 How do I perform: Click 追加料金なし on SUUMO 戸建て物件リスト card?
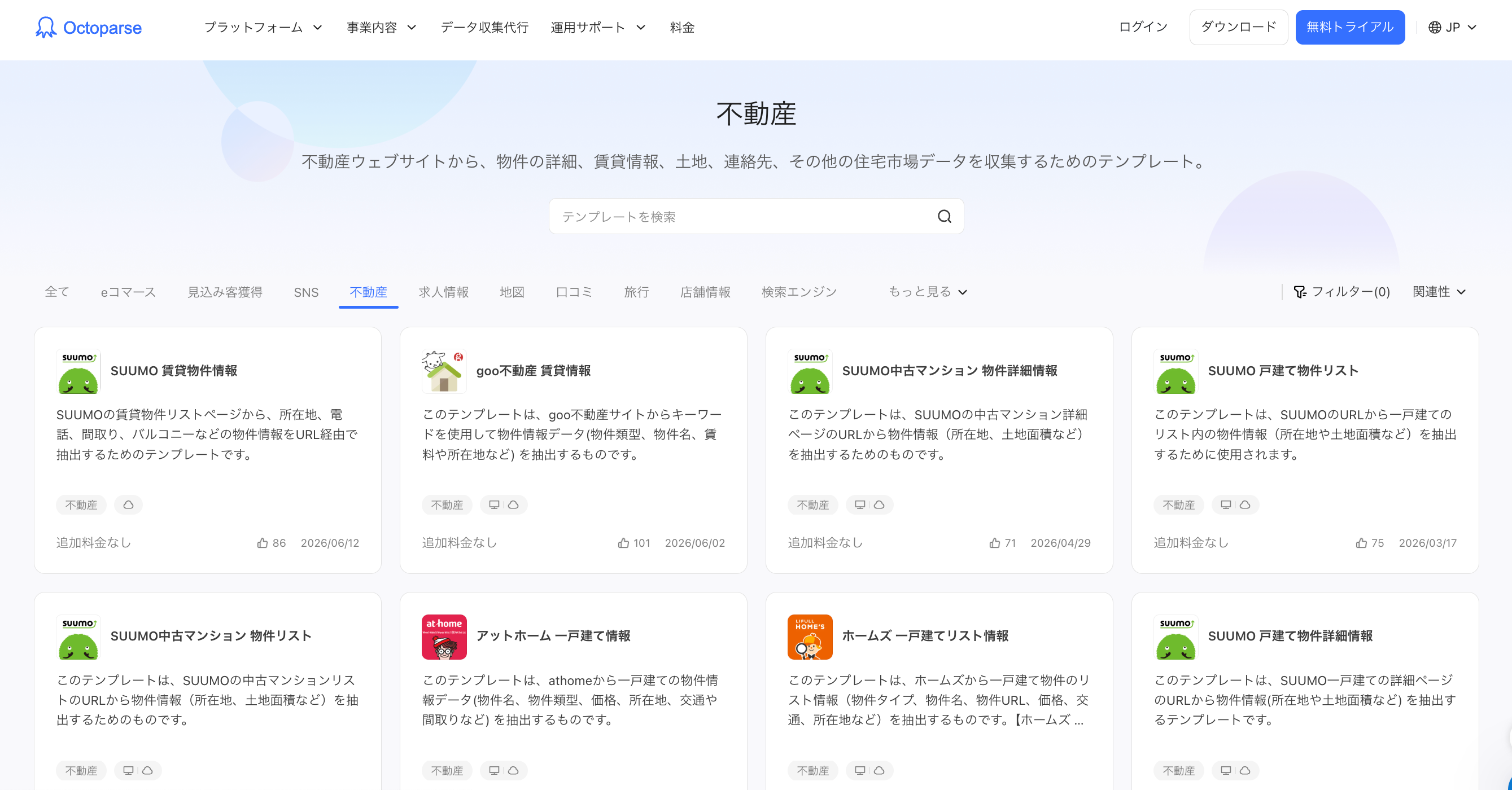pyautogui.click(x=1191, y=543)
